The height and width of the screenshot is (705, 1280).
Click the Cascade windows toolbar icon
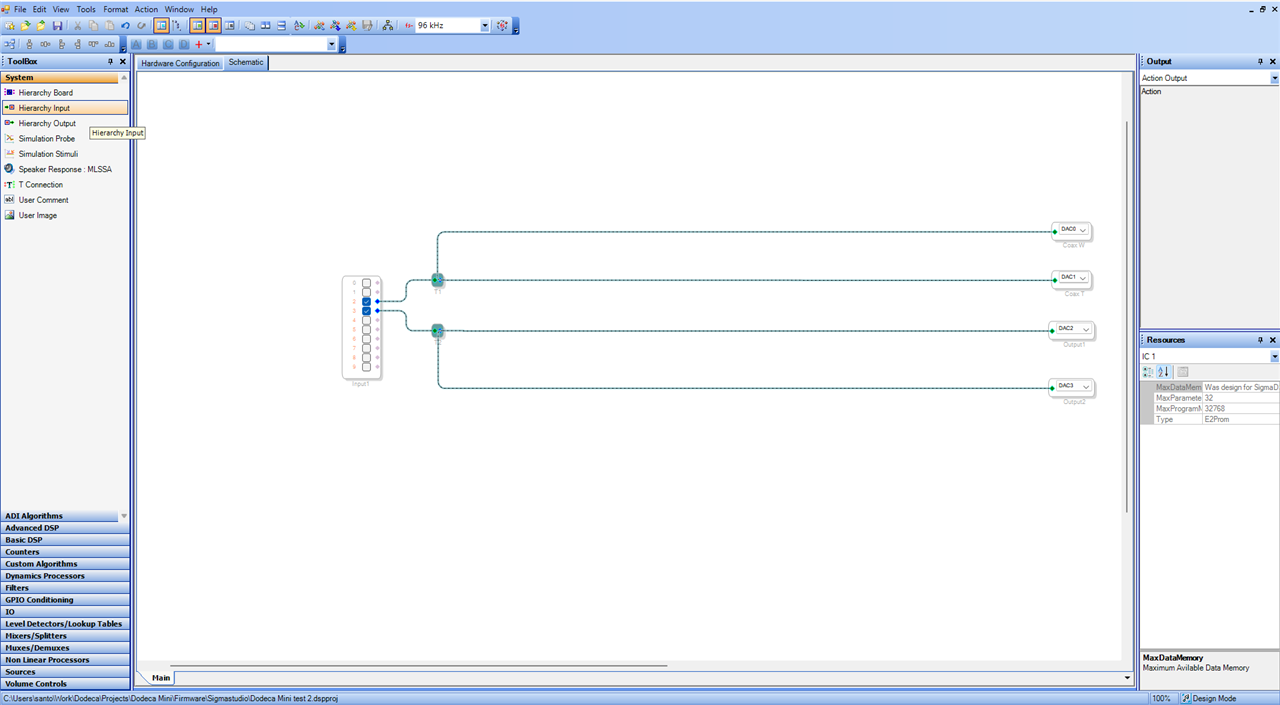tap(249, 25)
